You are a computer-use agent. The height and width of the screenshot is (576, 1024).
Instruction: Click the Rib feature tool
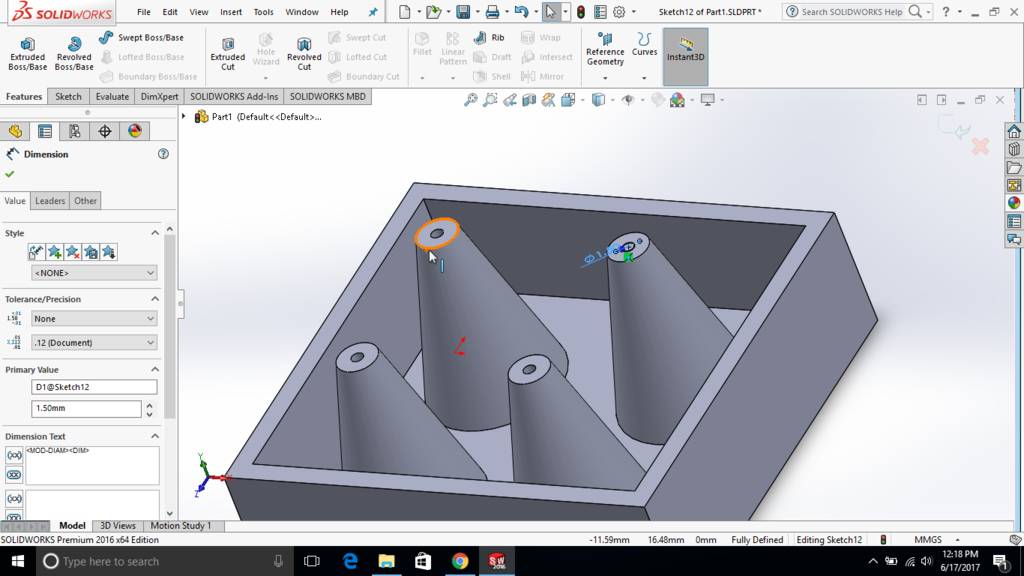click(489, 38)
